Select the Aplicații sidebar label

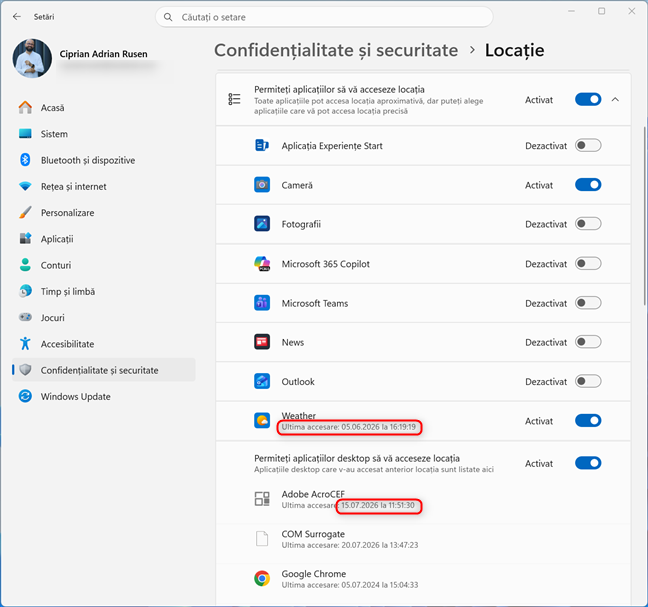(57, 239)
